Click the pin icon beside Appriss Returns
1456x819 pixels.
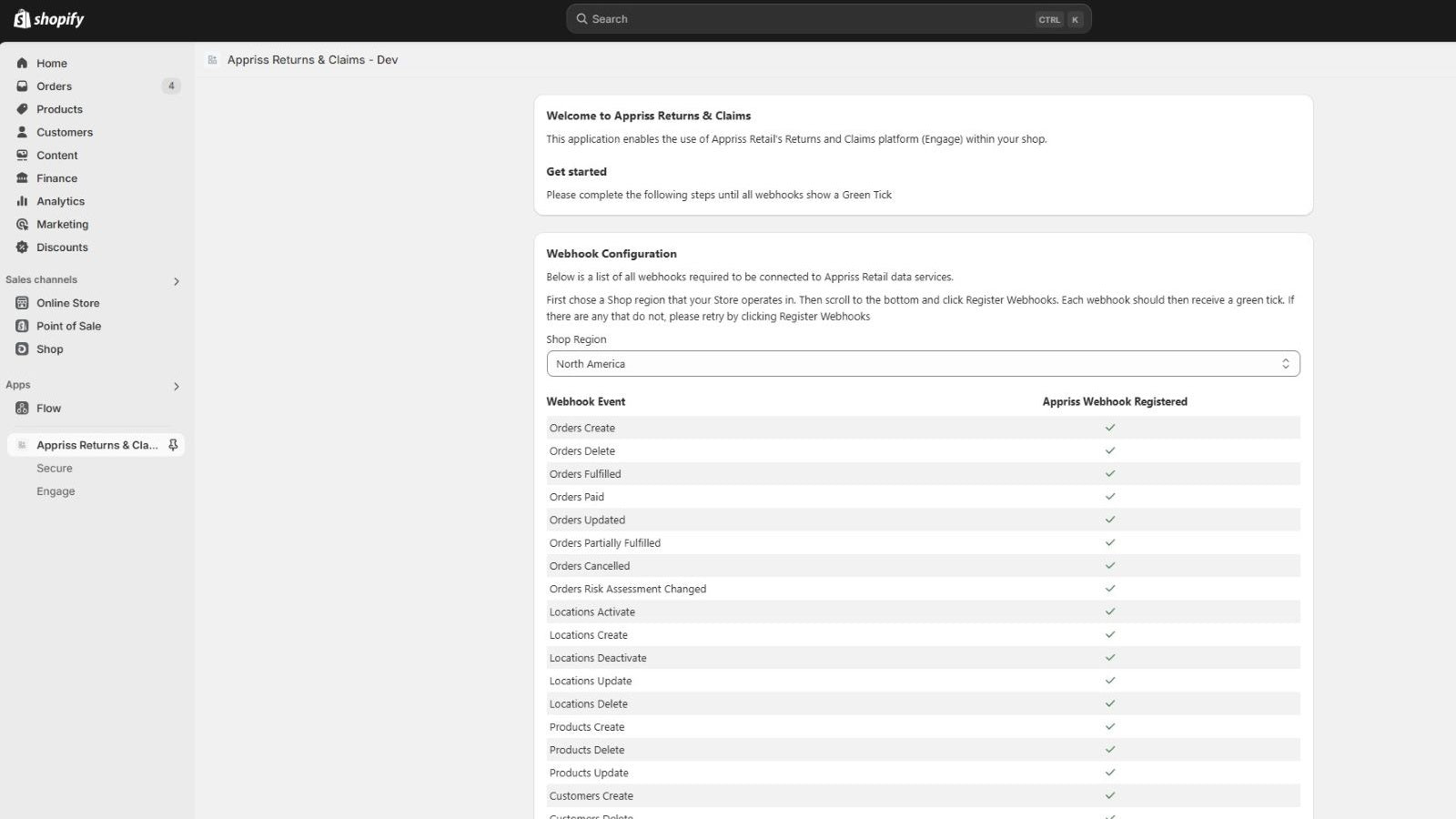pyautogui.click(x=173, y=445)
